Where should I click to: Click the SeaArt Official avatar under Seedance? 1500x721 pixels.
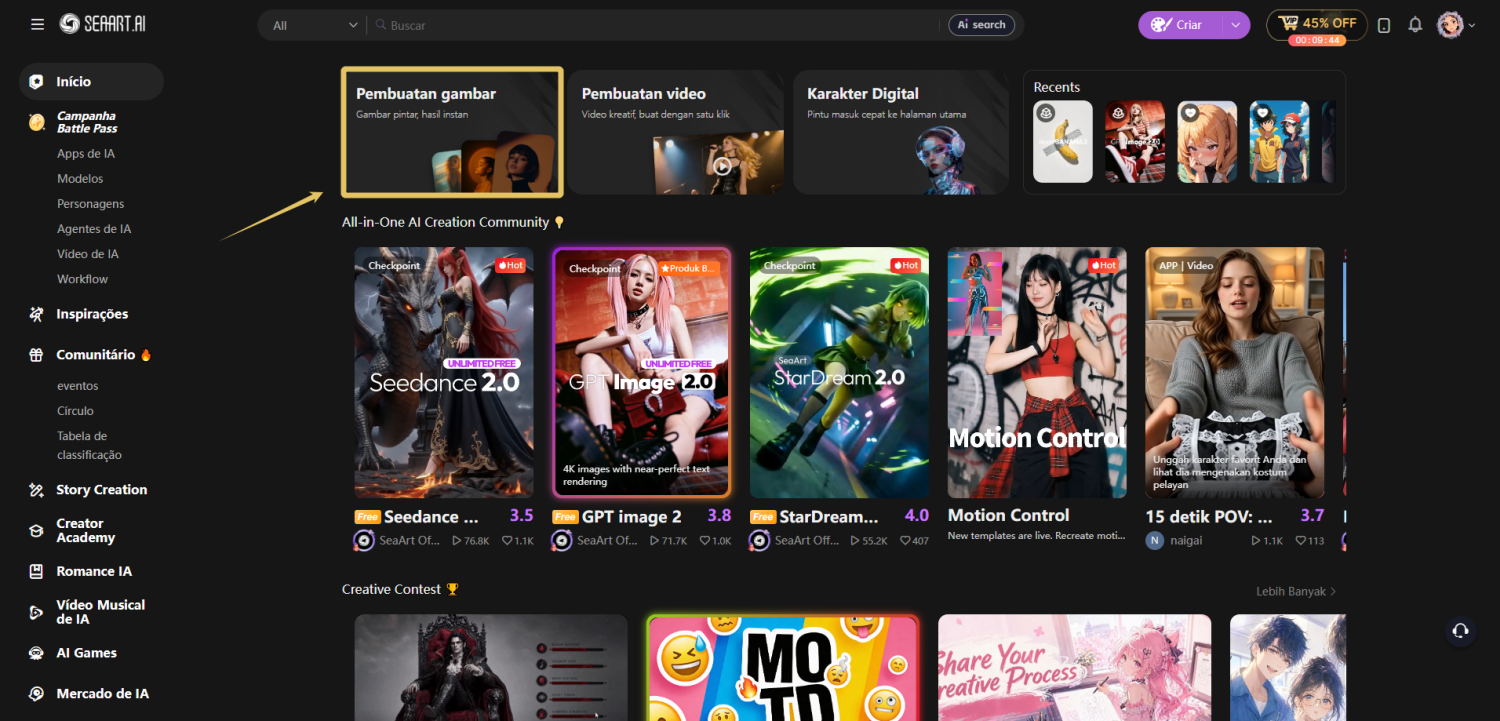click(x=364, y=540)
